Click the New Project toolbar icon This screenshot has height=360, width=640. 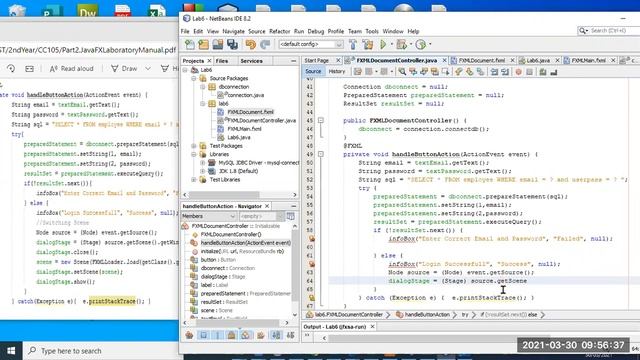(x=204, y=44)
